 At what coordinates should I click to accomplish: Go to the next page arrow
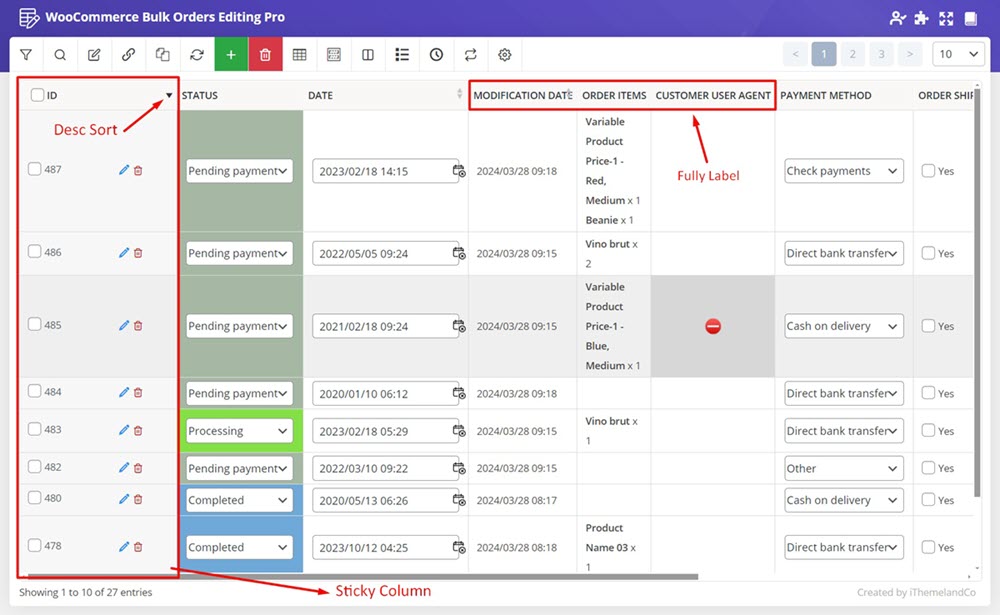click(910, 54)
